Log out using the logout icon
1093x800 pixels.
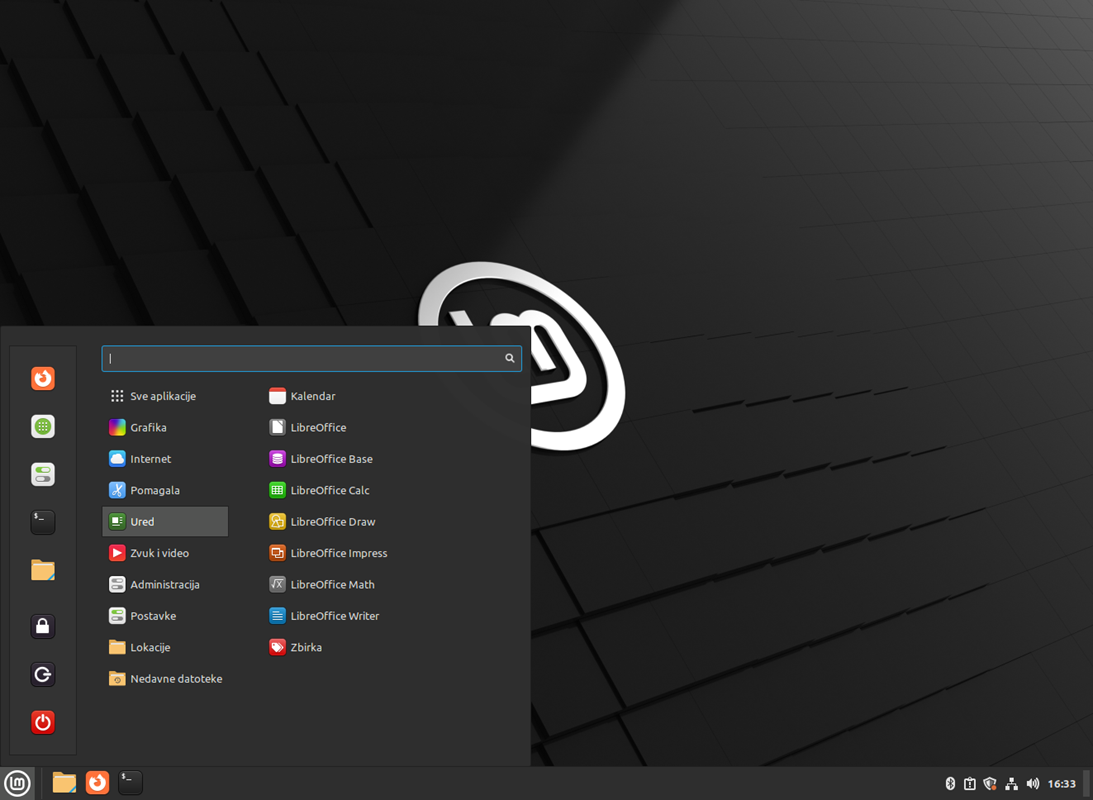(43, 674)
